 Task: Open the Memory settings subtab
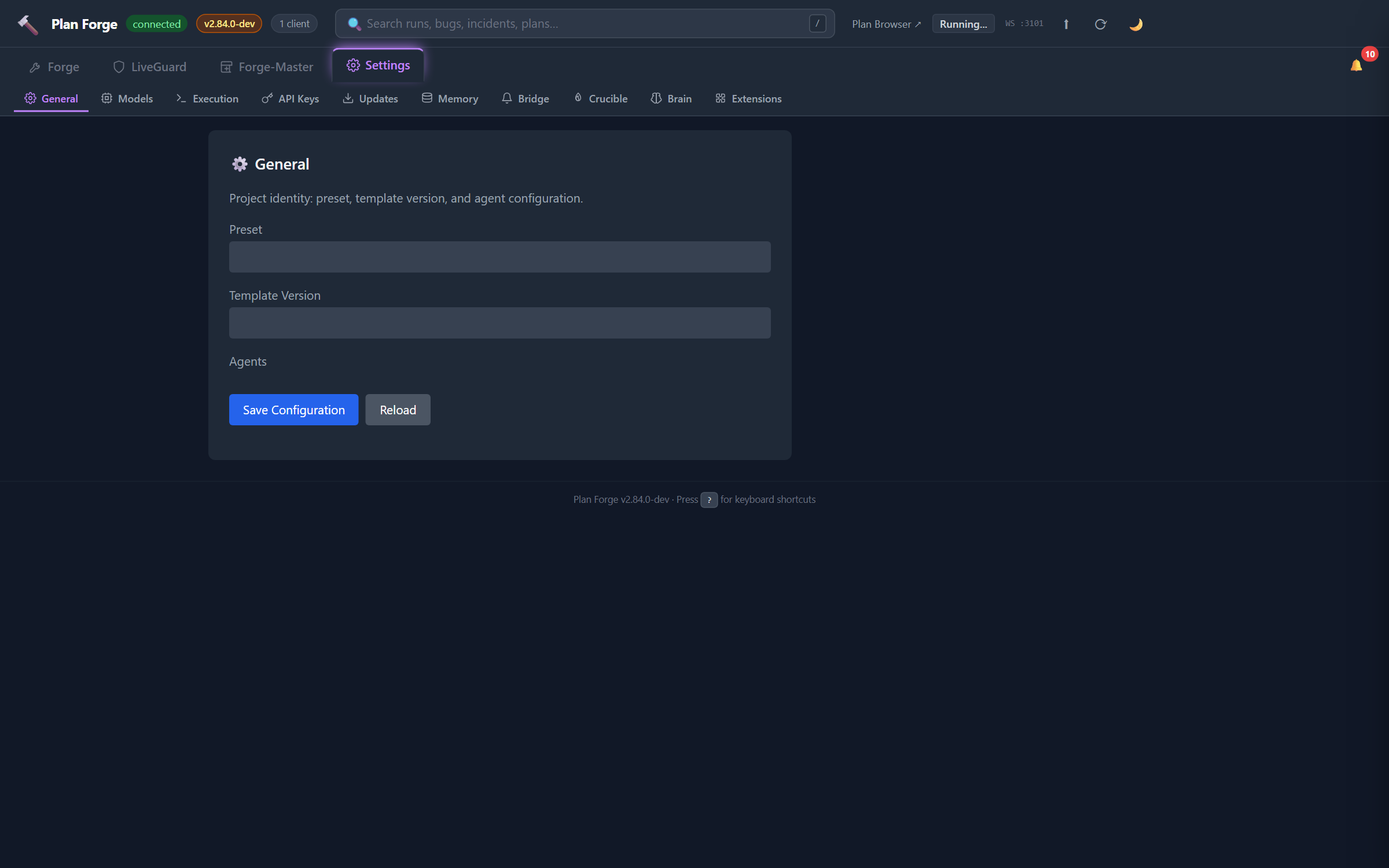[450, 98]
